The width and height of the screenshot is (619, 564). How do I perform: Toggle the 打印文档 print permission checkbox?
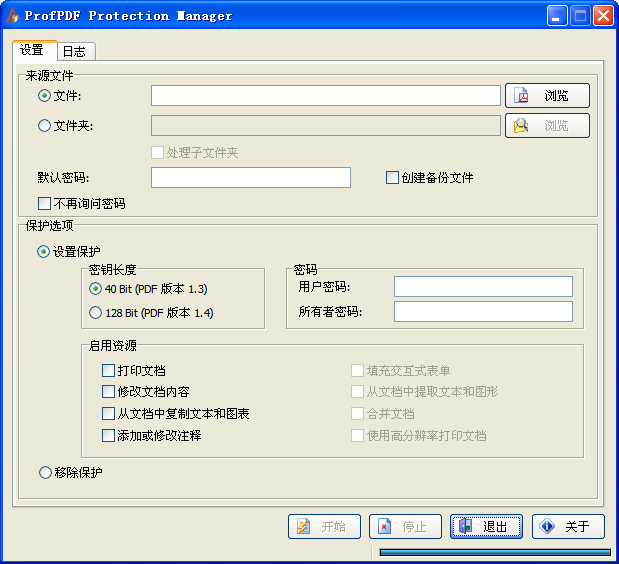tap(109, 371)
